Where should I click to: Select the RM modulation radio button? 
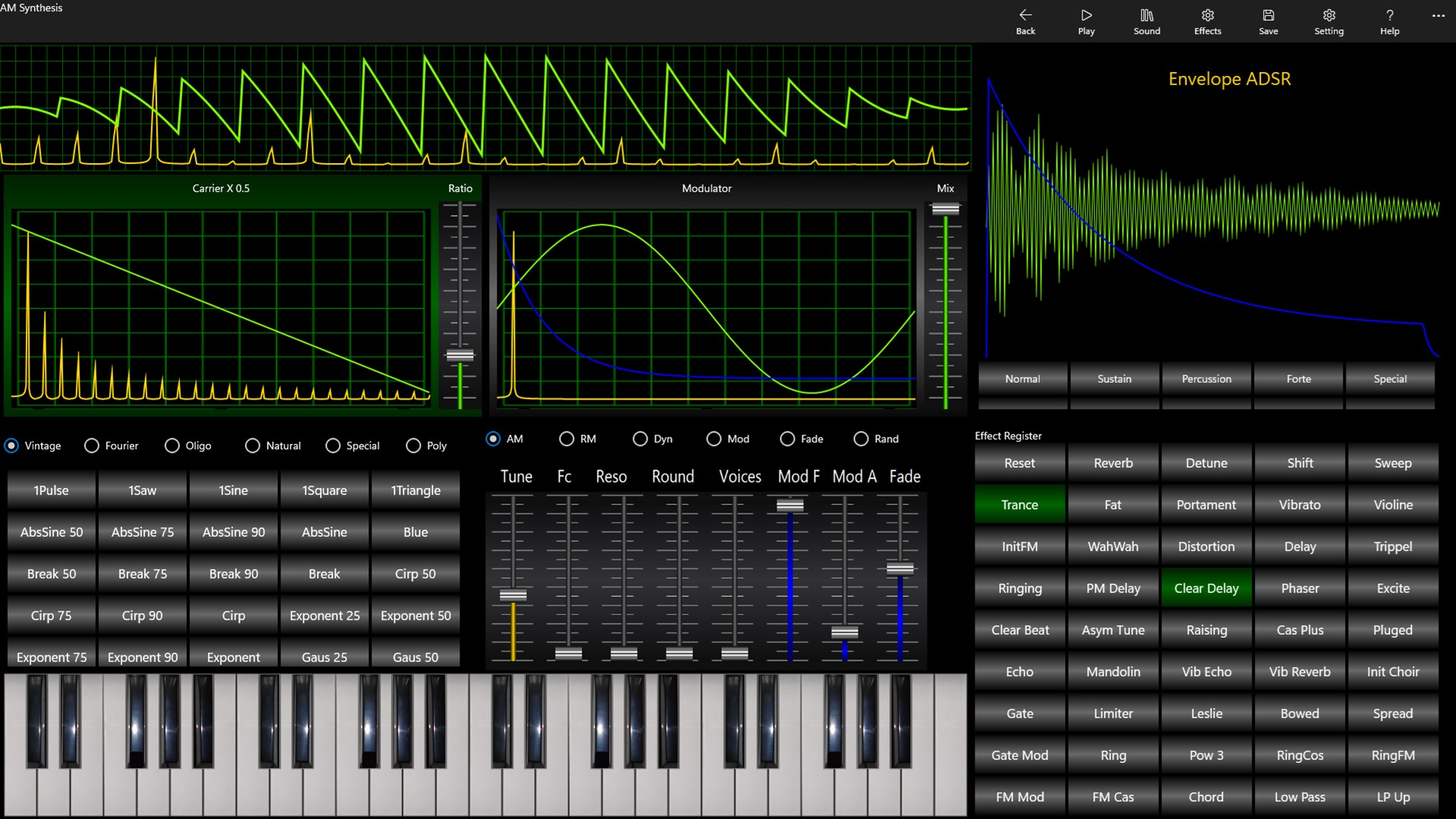(566, 438)
